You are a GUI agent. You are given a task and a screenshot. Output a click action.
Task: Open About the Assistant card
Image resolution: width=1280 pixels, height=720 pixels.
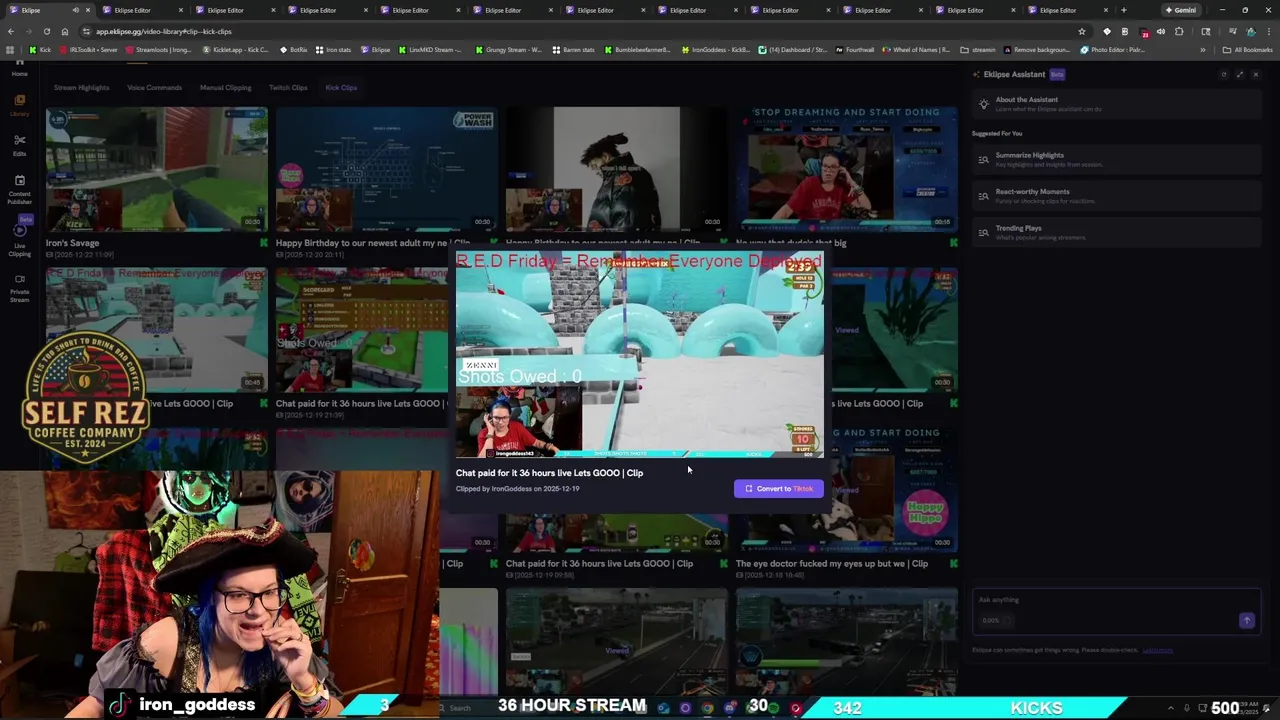(1115, 104)
